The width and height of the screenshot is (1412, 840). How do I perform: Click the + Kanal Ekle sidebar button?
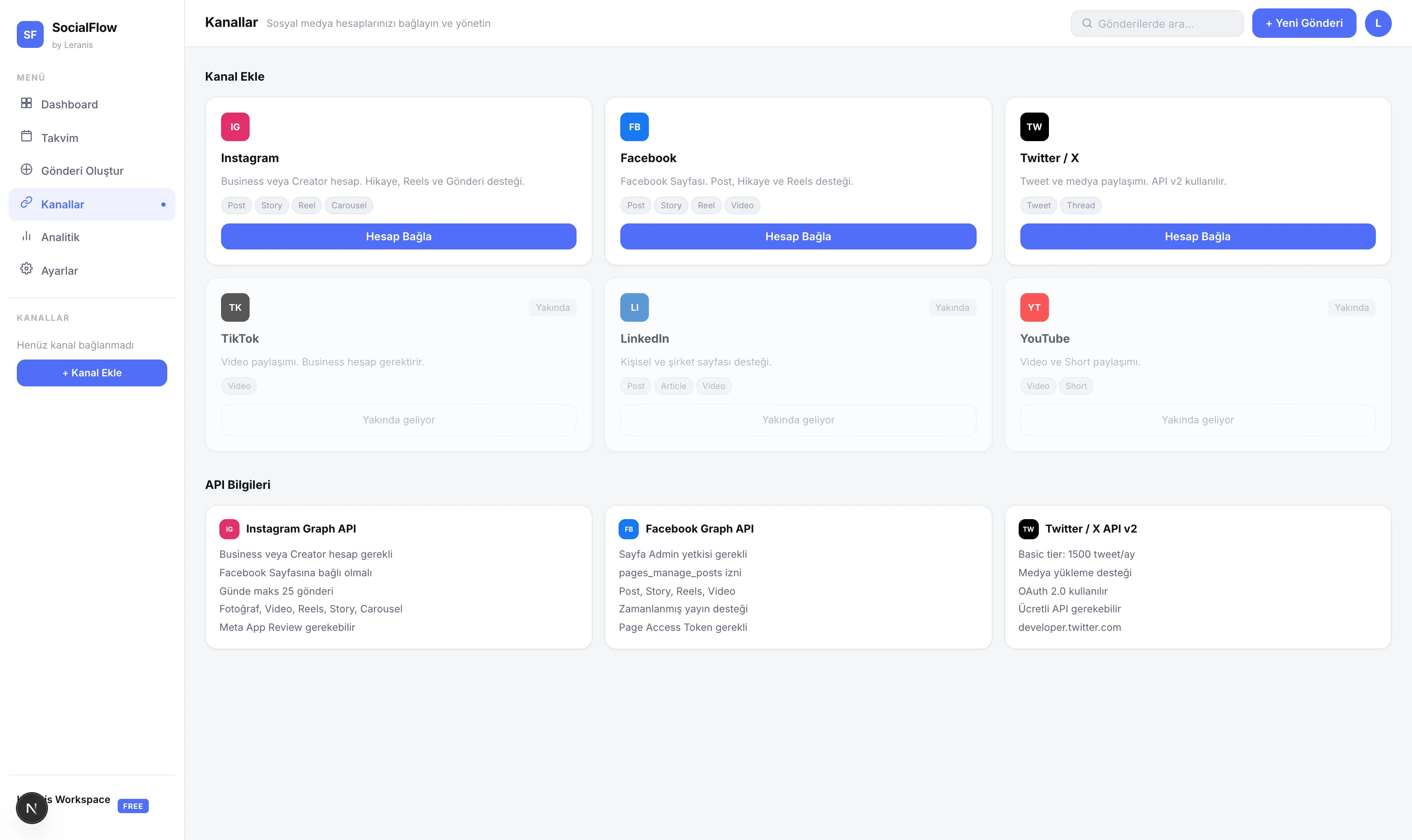pyautogui.click(x=92, y=373)
